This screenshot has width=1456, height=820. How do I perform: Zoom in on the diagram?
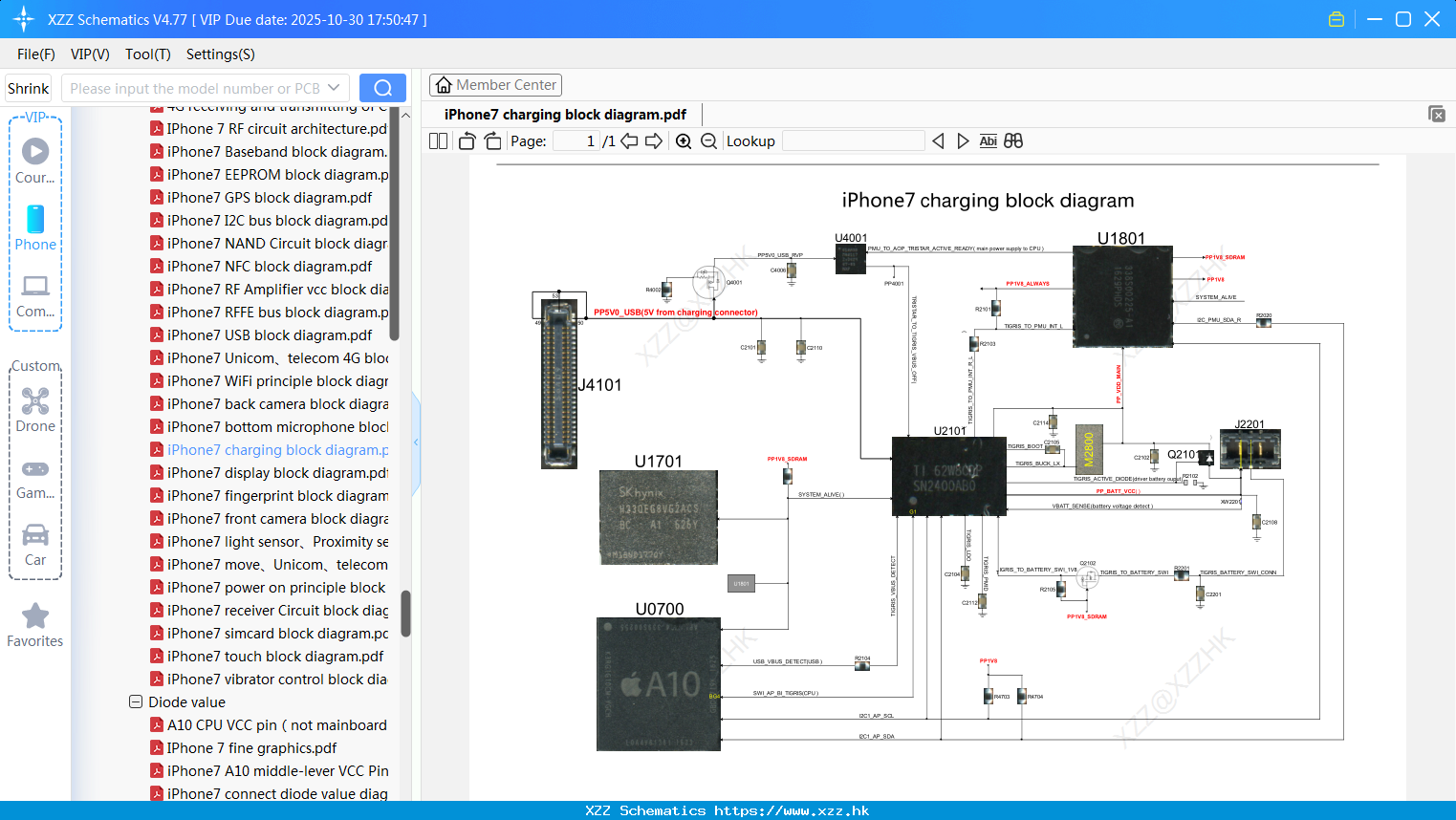[x=684, y=140]
